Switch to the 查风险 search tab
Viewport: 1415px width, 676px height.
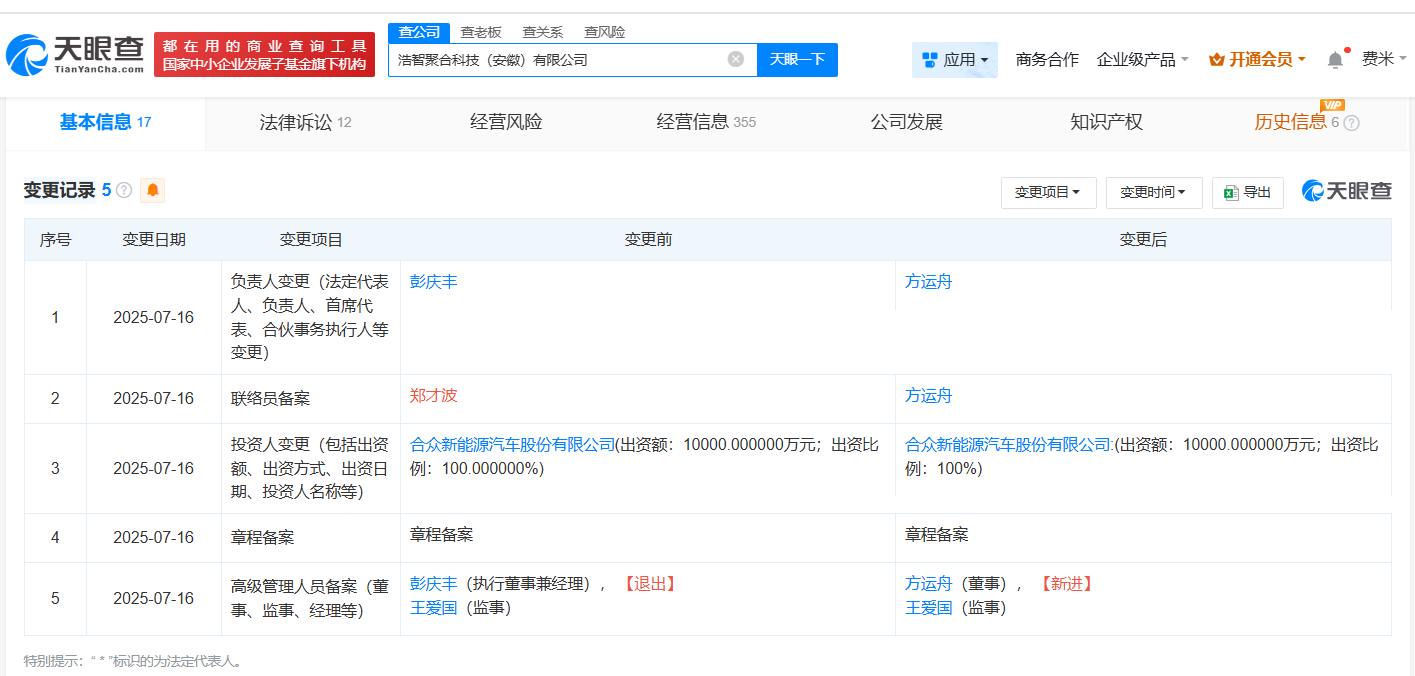point(605,32)
